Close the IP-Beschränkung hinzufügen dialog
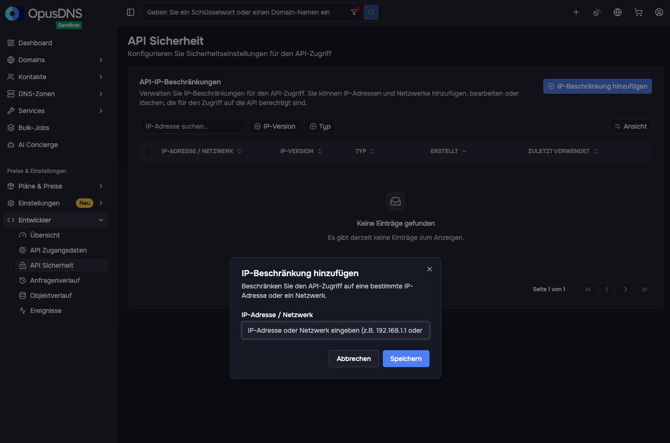Viewport: 670px width, 443px height. (x=429, y=269)
